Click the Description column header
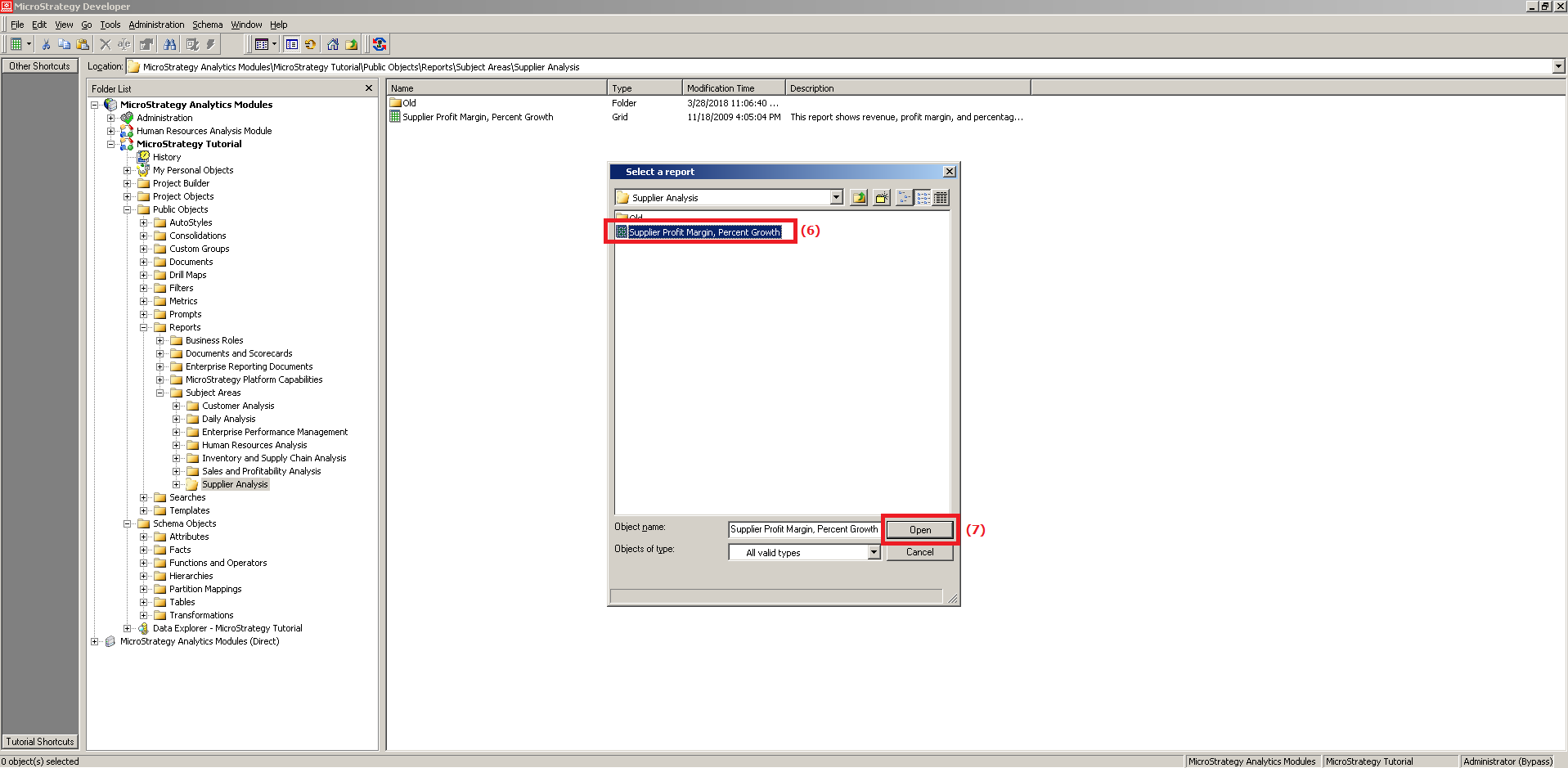Image resolution: width=1568 pixels, height=768 pixels. (x=908, y=88)
